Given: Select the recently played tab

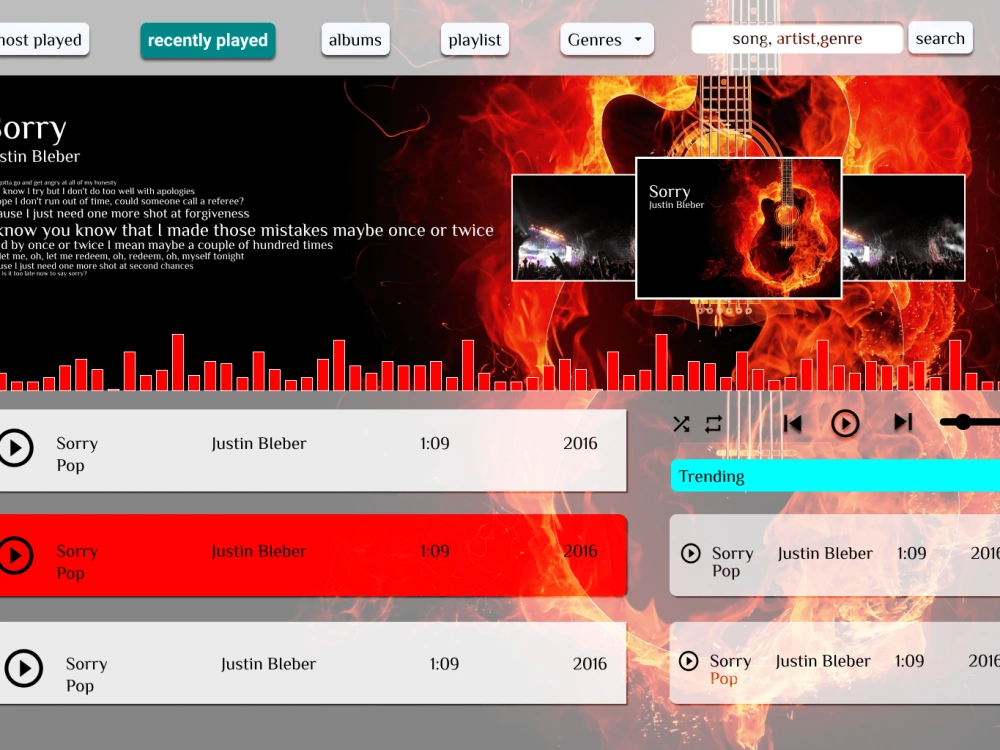Looking at the screenshot, I should (x=208, y=41).
